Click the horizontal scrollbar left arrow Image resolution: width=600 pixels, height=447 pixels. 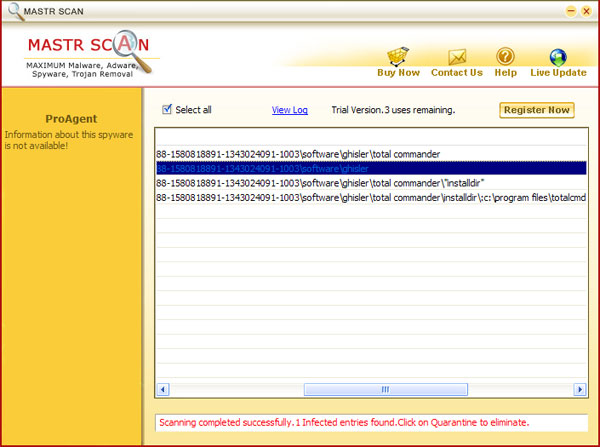click(163, 390)
